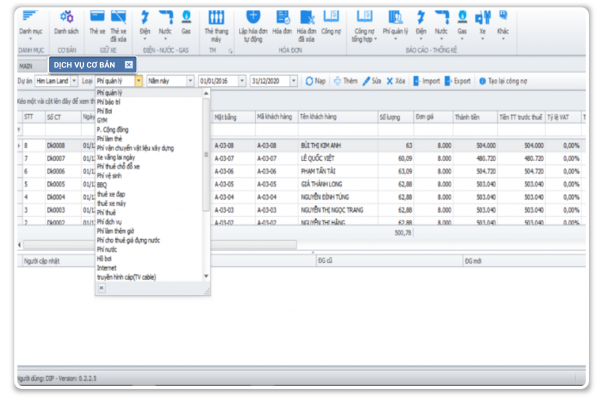Click the Thành tiền column header
600x400 pixels.
coord(466,117)
